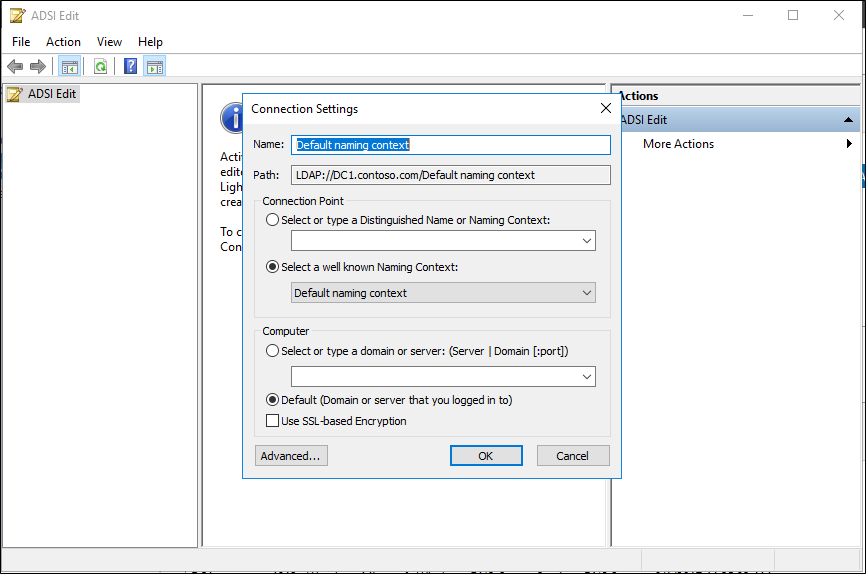Select the ADSI Edit tree node
The image size is (866, 574).
click(x=43, y=94)
